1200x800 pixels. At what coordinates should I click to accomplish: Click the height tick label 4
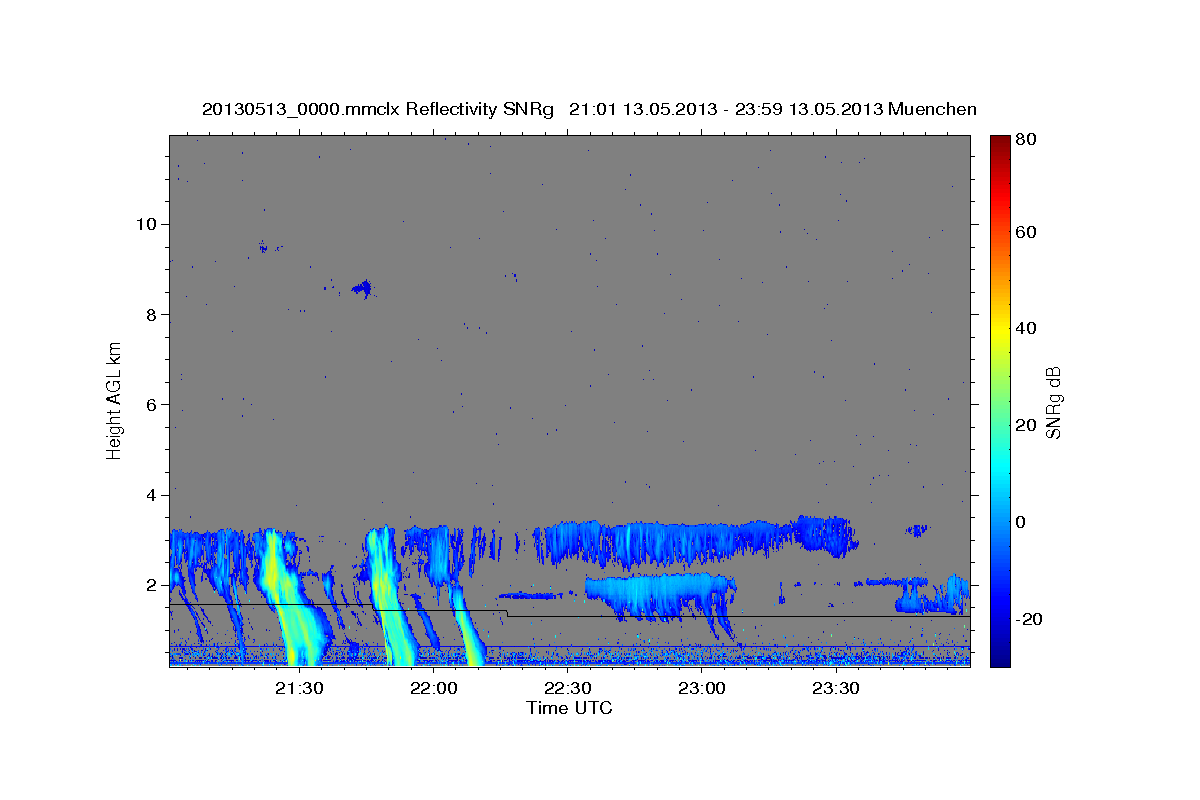pyautogui.click(x=150, y=495)
